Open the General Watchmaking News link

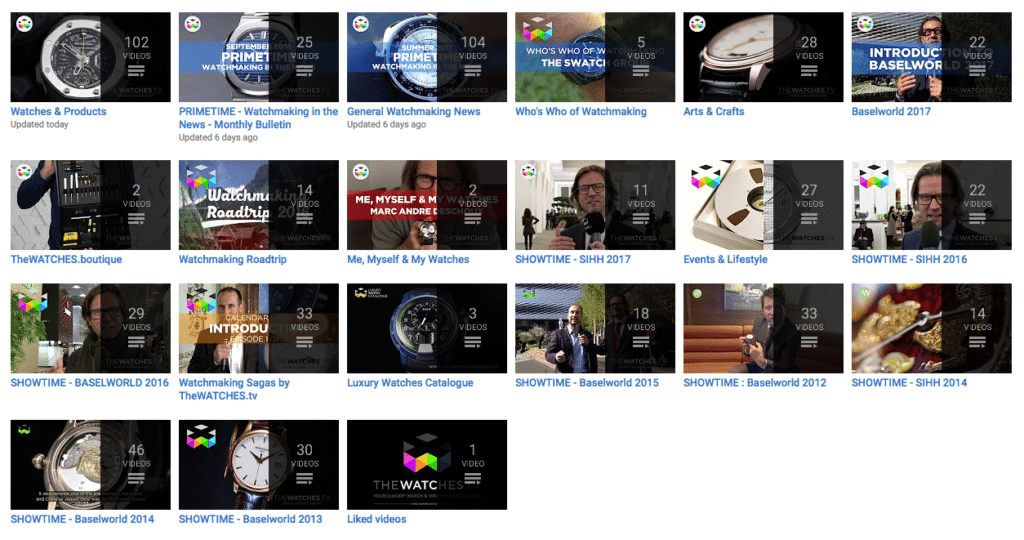pos(413,112)
